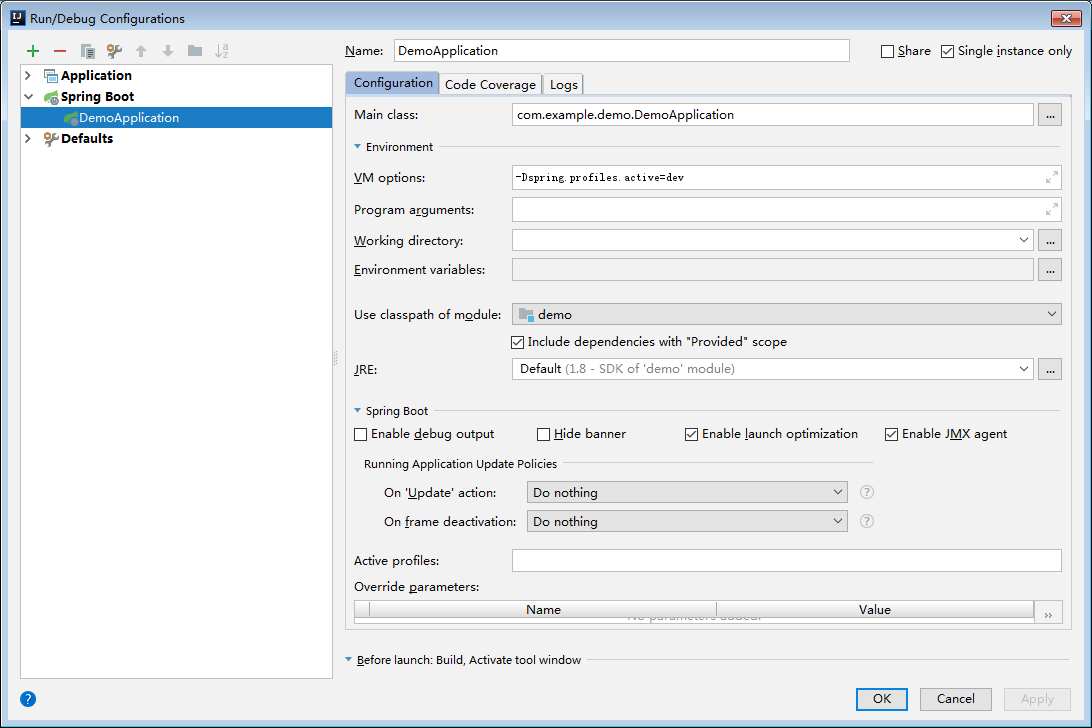Click into the Name input field

[x=621, y=51]
